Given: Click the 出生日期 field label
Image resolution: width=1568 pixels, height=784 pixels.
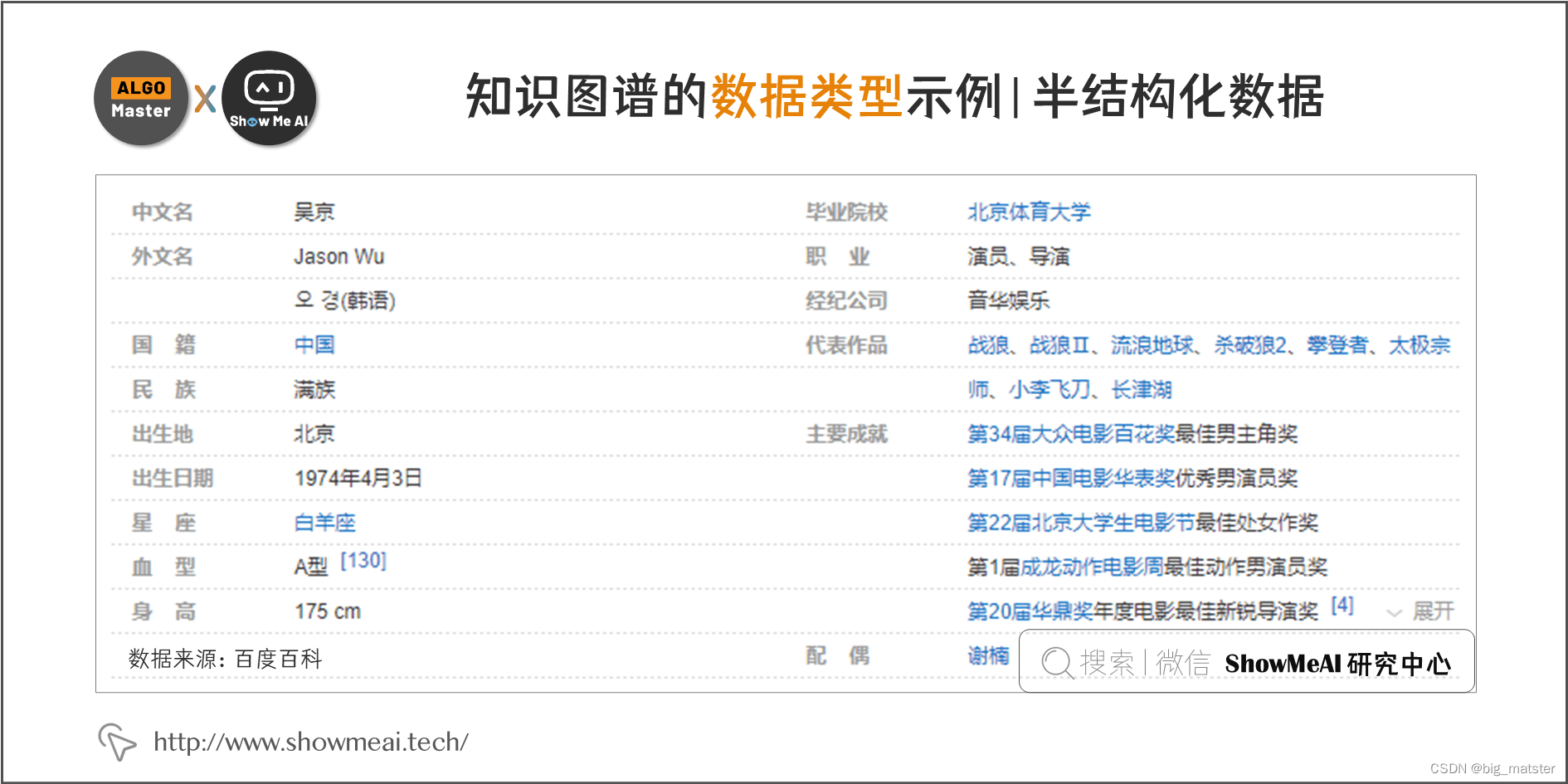Looking at the screenshot, I should [173, 479].
